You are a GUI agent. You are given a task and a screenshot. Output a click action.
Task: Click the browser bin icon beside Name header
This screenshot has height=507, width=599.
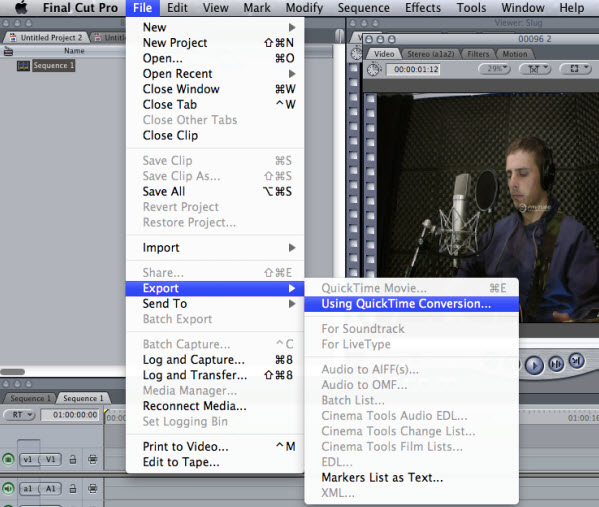[8, 51]
